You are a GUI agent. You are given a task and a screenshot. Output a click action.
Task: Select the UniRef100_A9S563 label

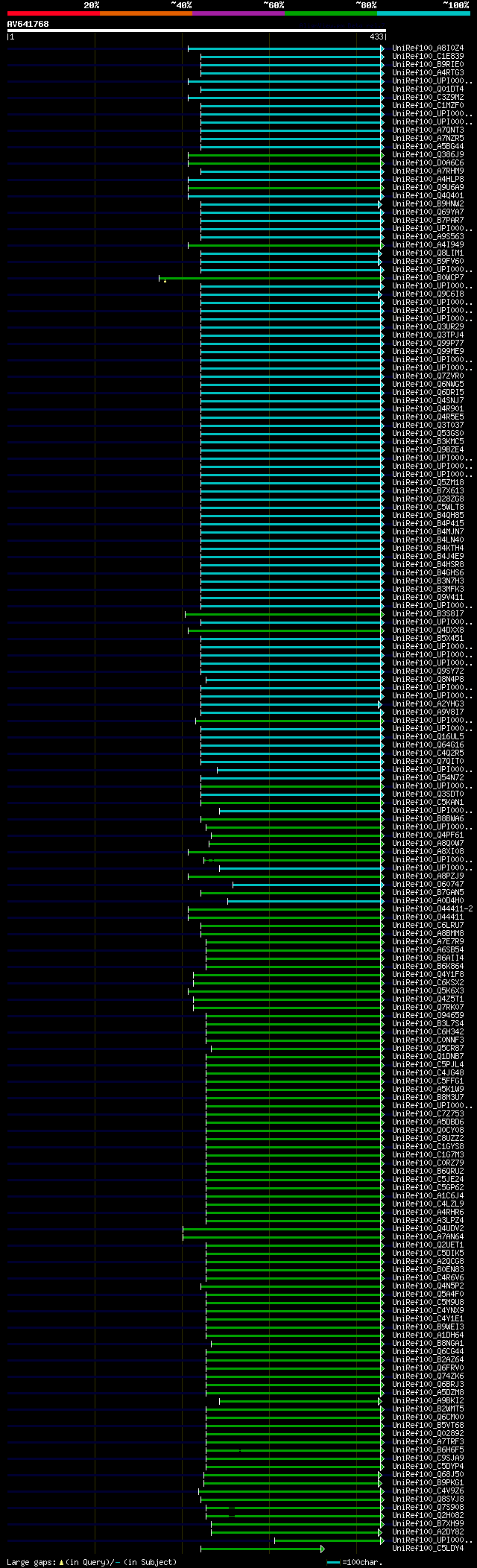[428, 237]
